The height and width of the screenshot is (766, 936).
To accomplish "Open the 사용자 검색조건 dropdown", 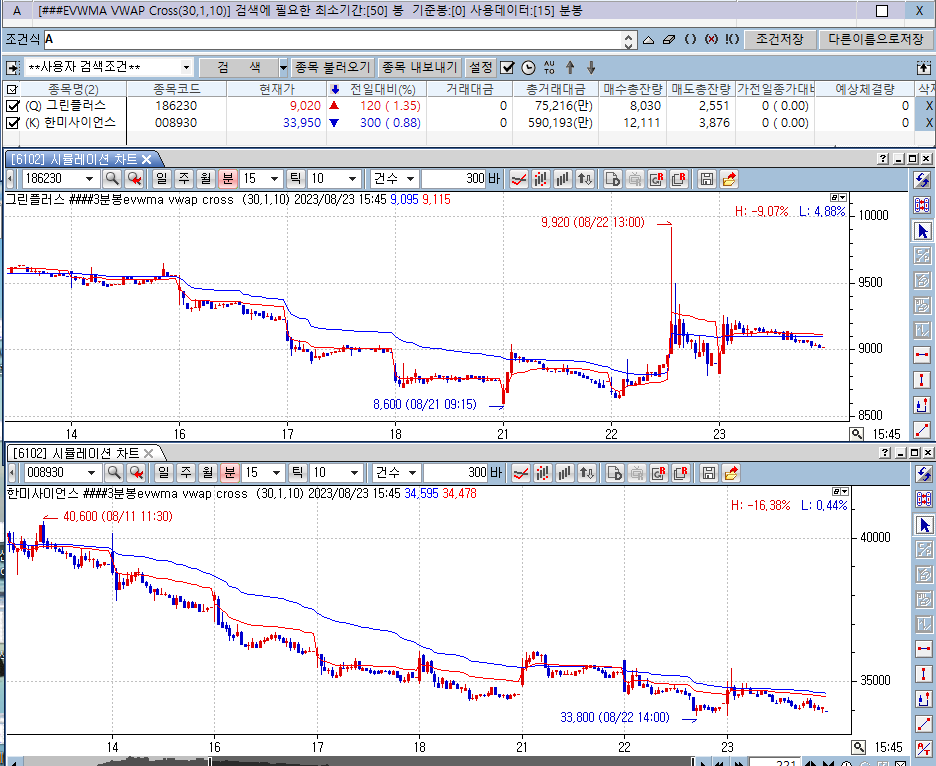I will pos(186,68).
